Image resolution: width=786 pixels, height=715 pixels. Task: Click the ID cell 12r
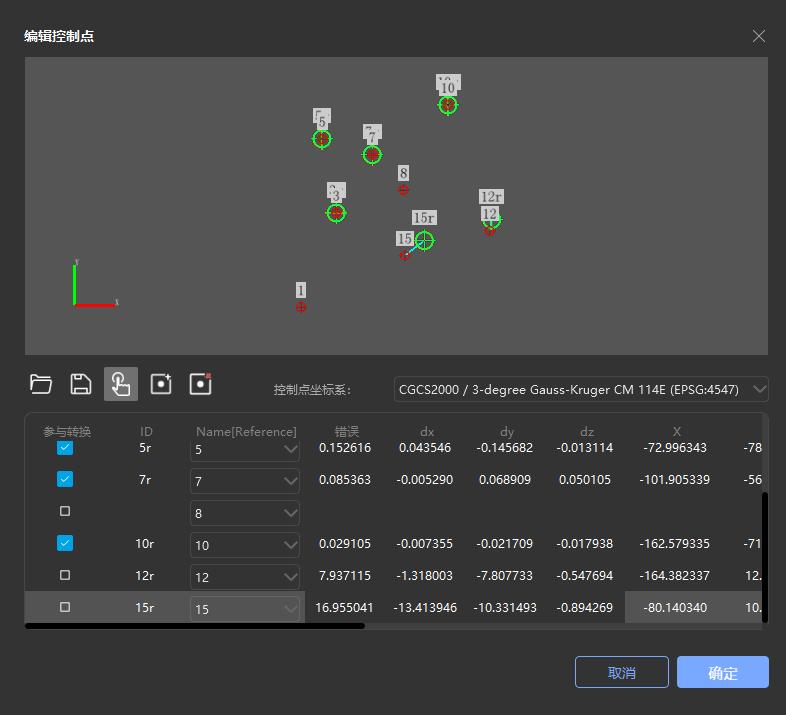click(144, 576)
